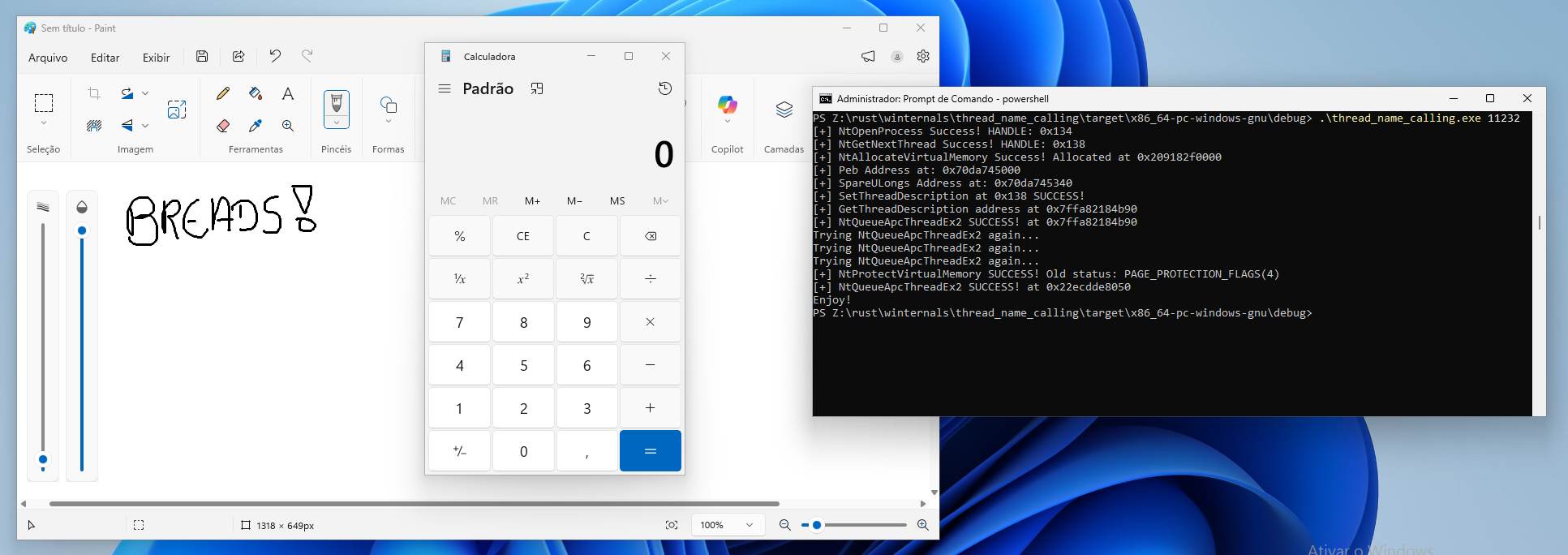The image size is (1568, 555).
Task: Click the backspace key in Calculator
Action: pos(651,236)
